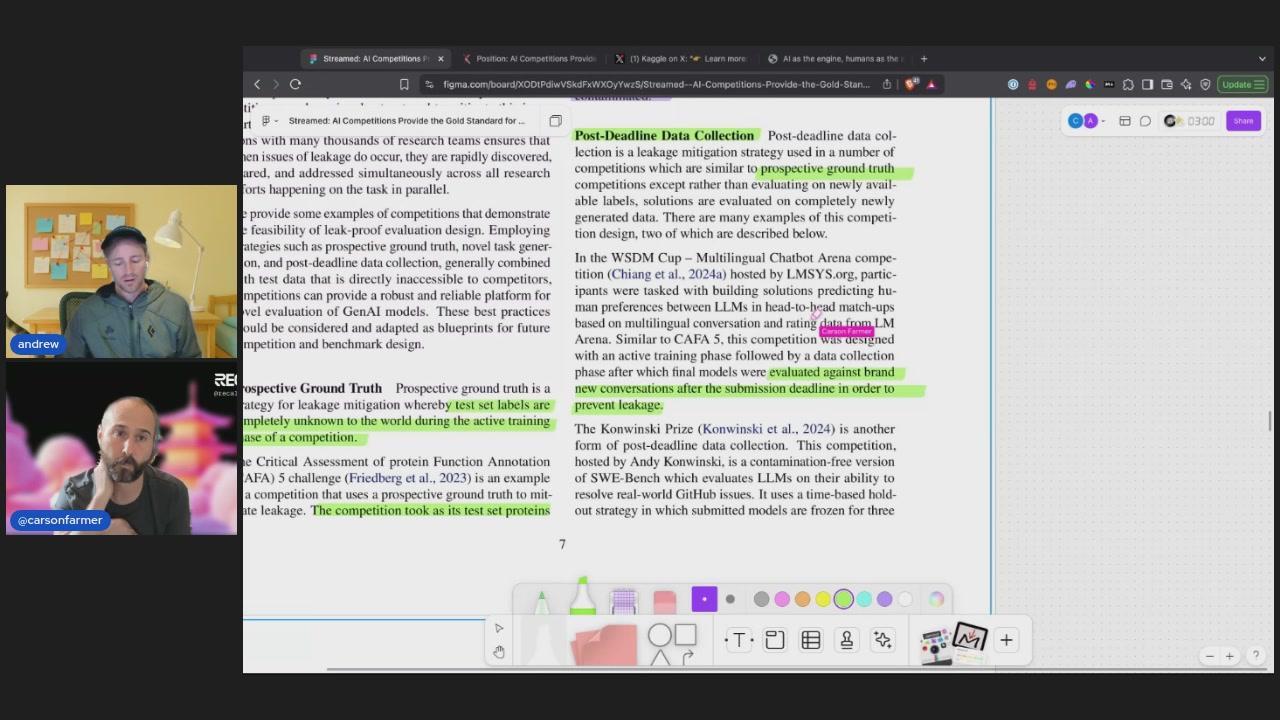Select the Hand pan tool

(x=499, y=652)
